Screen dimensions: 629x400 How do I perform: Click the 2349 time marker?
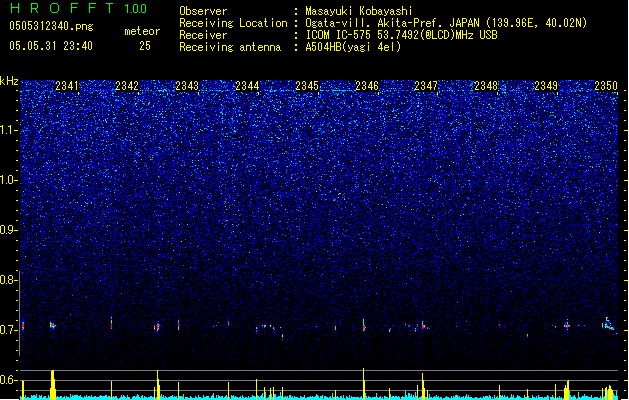[546, 86]
